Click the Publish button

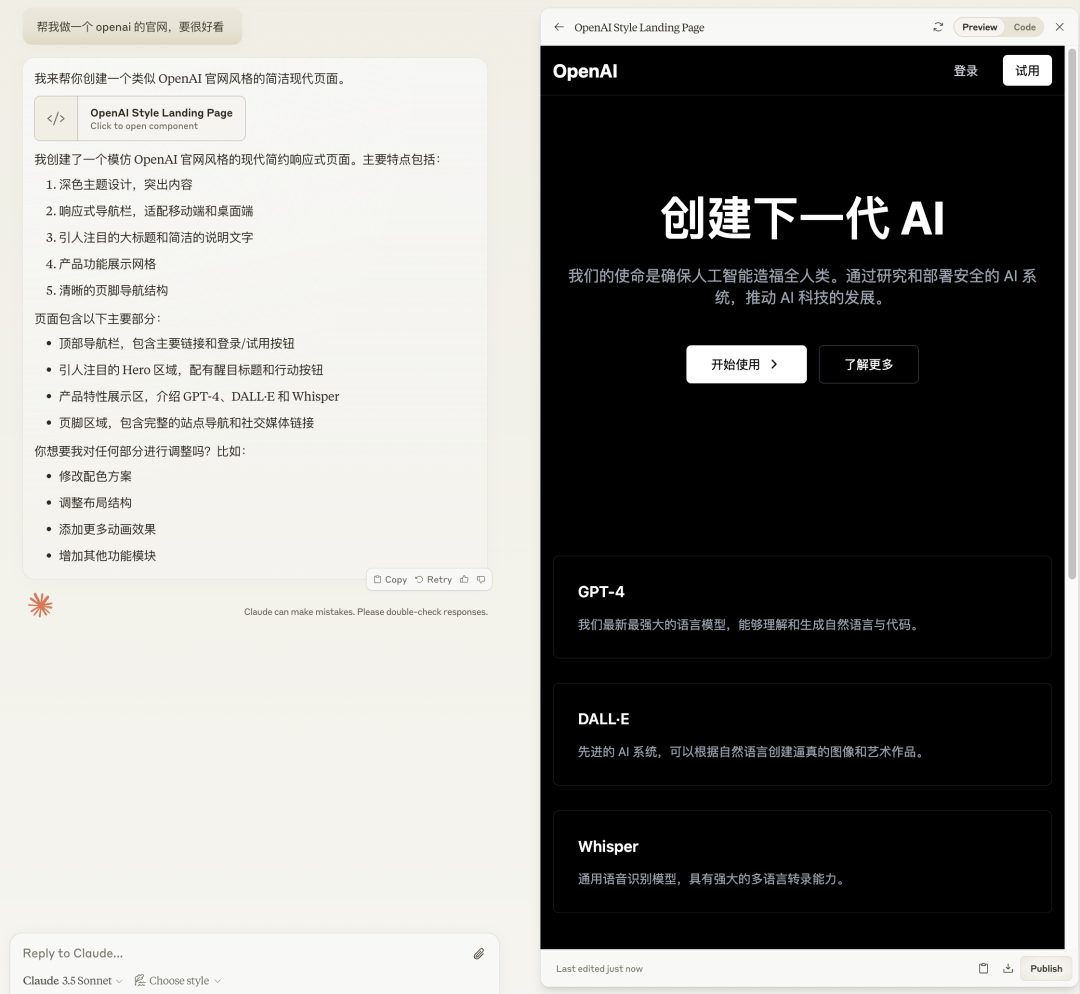tap(1045, 968)
